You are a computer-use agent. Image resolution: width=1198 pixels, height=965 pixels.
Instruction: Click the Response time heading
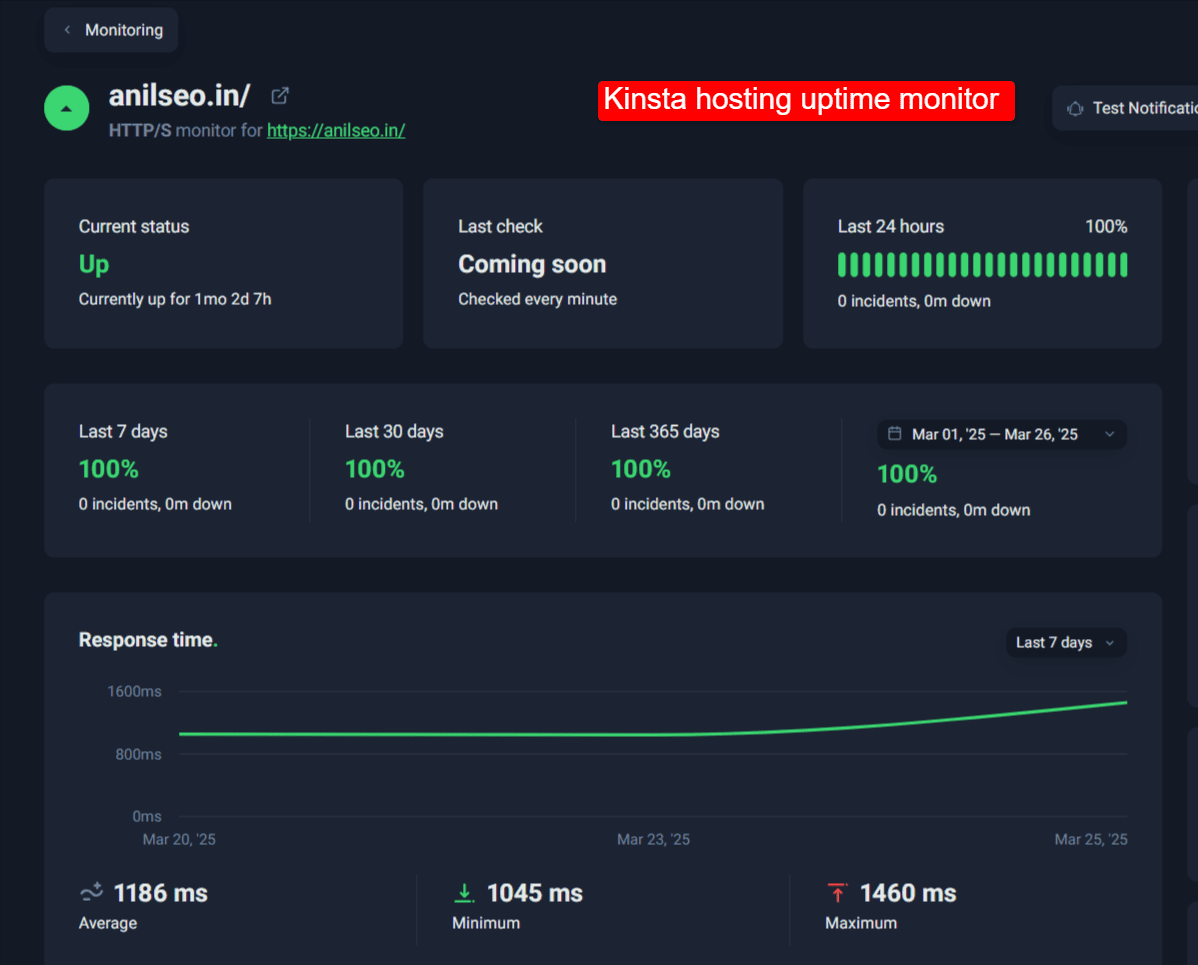pyautogui.click(x=148, y=640)
